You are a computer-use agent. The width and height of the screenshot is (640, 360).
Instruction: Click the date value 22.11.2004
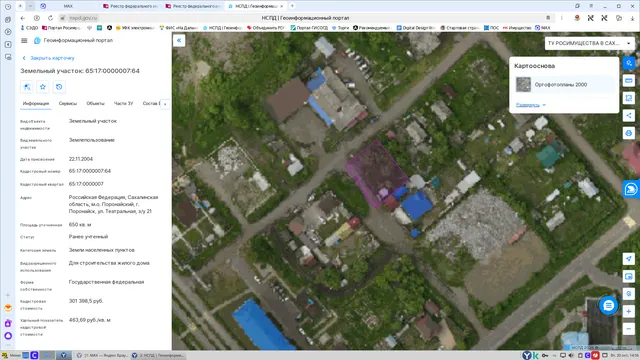click(81, 159)
